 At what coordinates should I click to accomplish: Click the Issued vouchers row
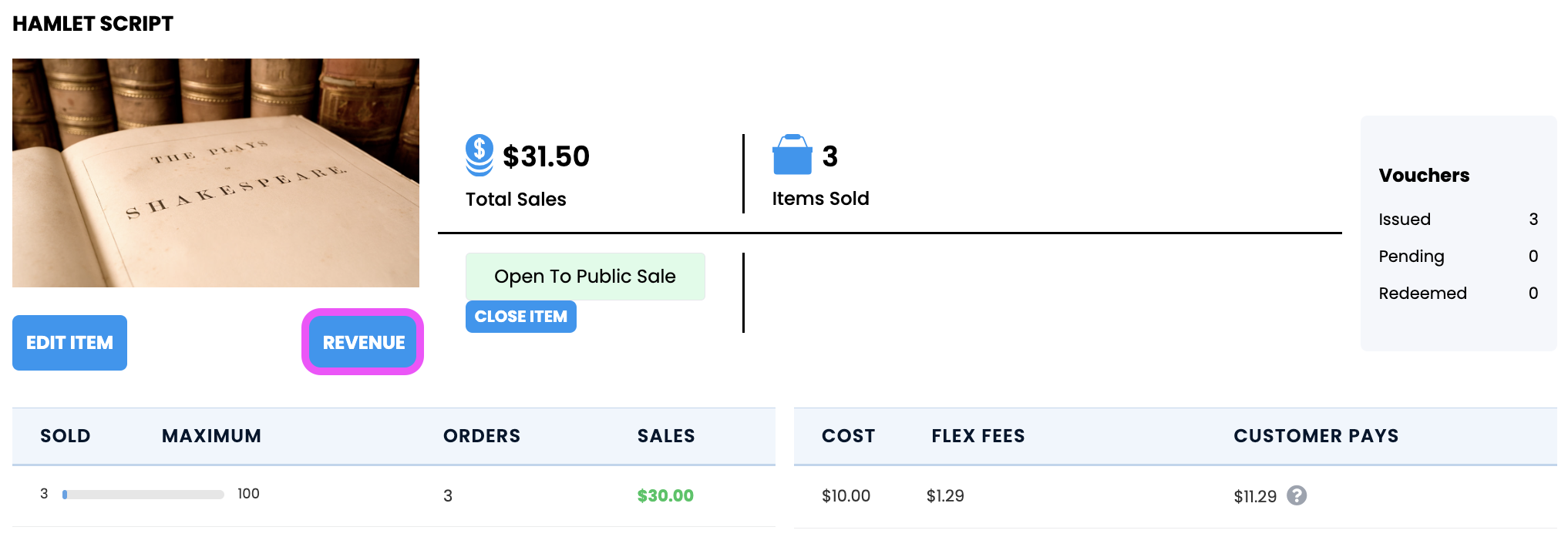coord(1457,220)
